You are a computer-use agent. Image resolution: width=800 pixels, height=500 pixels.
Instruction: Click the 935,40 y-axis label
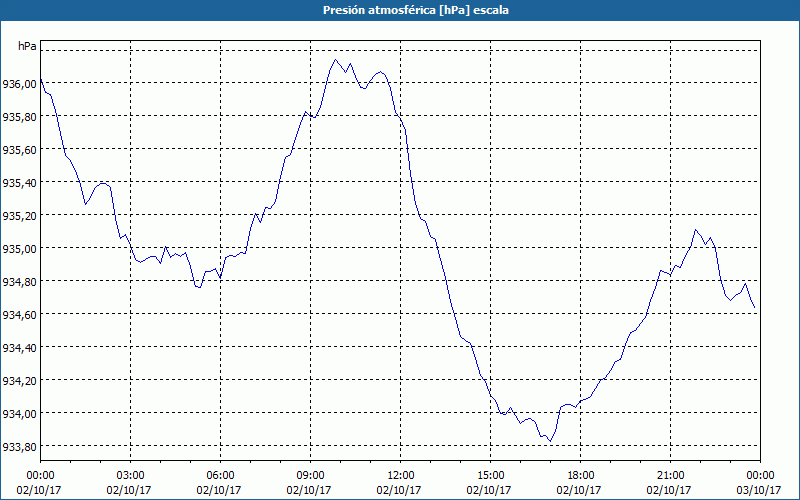coord(20,183)
